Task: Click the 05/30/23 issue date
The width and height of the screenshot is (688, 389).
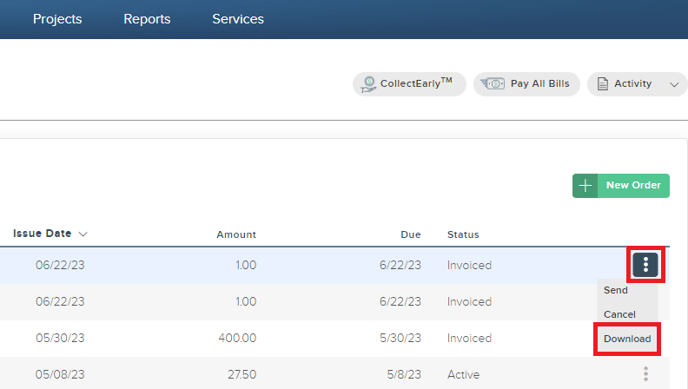Action: coord(60,338)
